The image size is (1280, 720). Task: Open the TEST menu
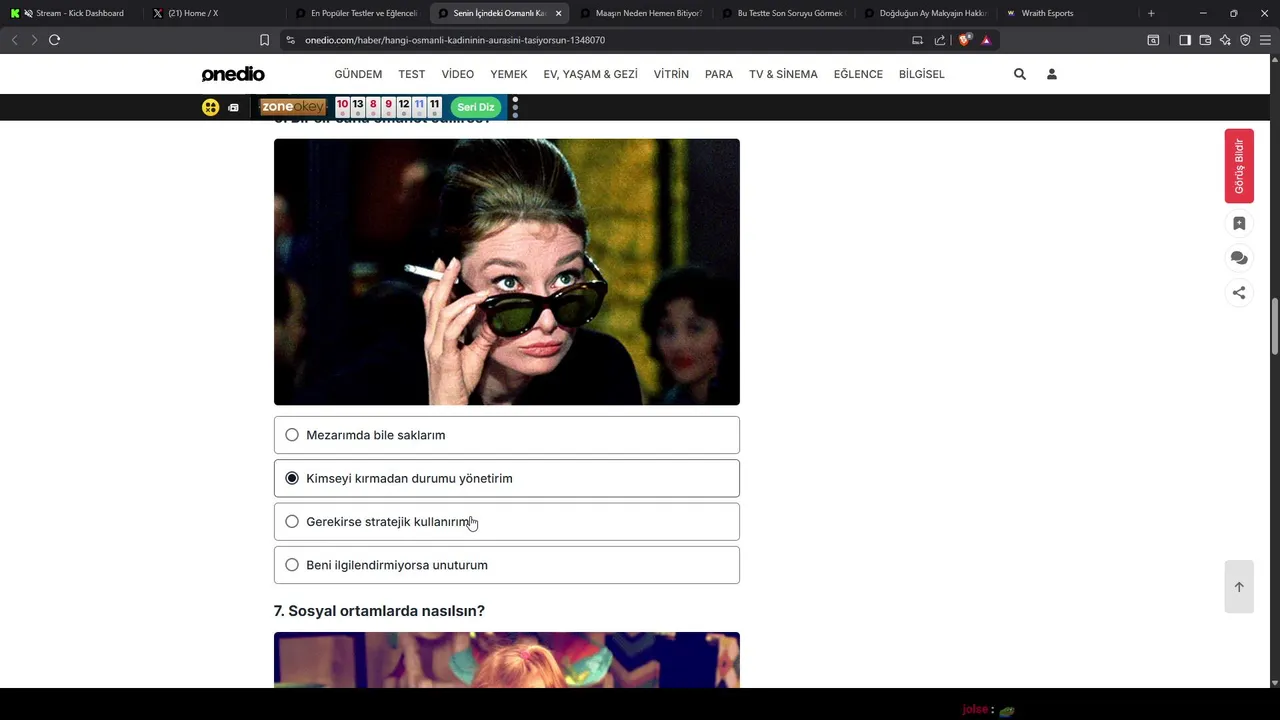412,74
